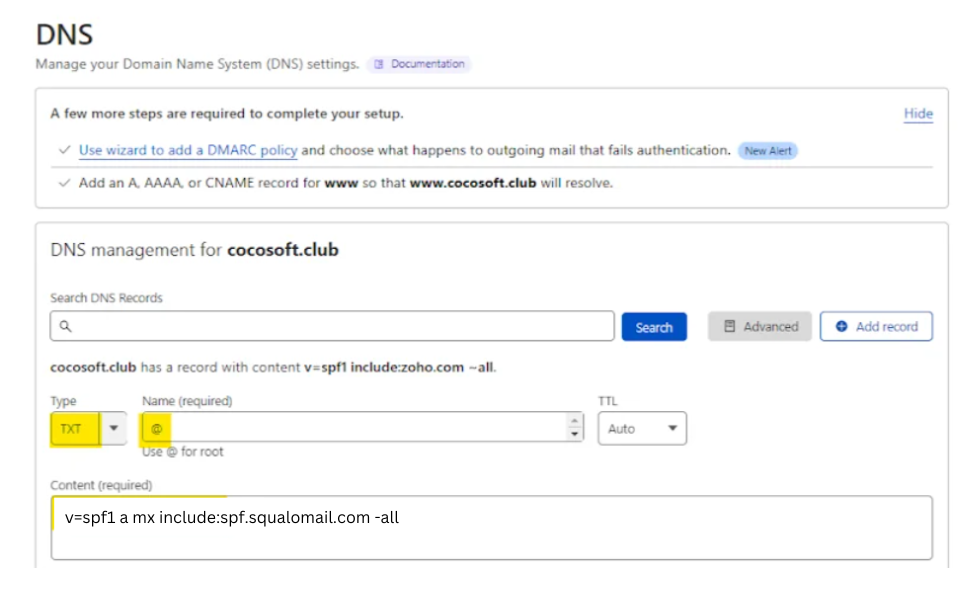Click inside the Content SPF text area
This screenshot has width=972, height=593.
click(490, 528)
